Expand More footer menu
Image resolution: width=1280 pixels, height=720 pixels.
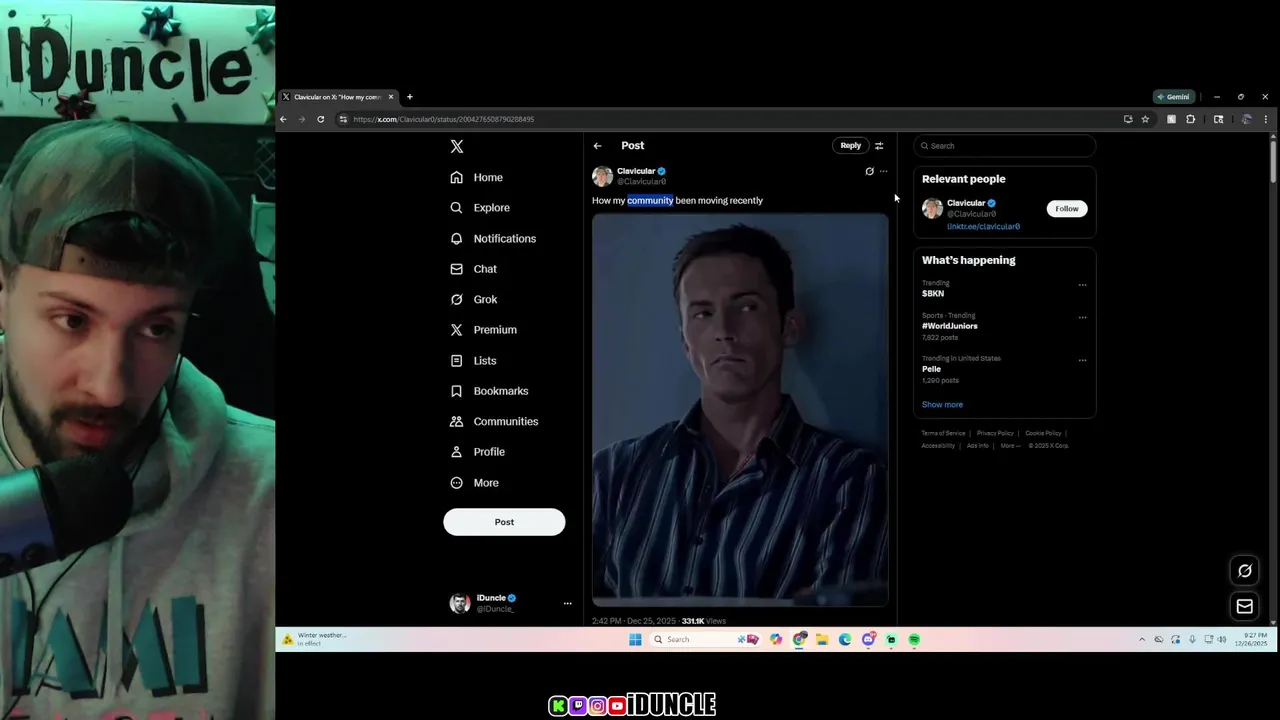[1009, 446]
